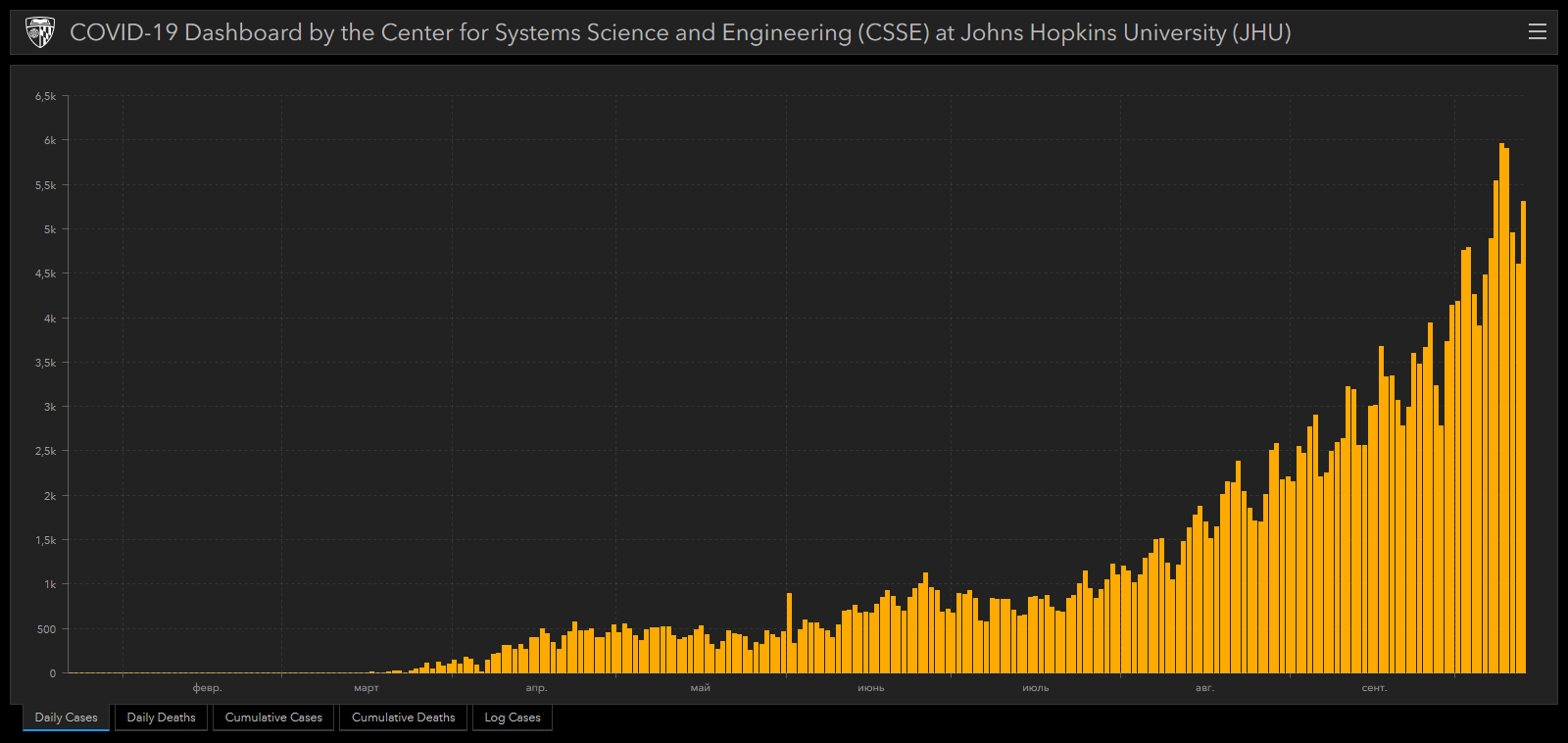The height and width of the screenshot is (743, 1568).
Task: Click the Johns Hopkins shield logo
Action: pyautogui.click(x=39, y=32)
